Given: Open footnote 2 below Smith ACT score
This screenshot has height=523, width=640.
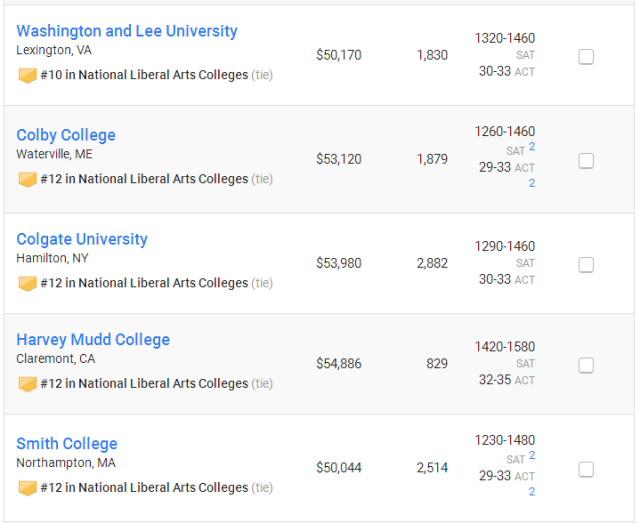Looking at the screenshot, I should click(532, 492).
